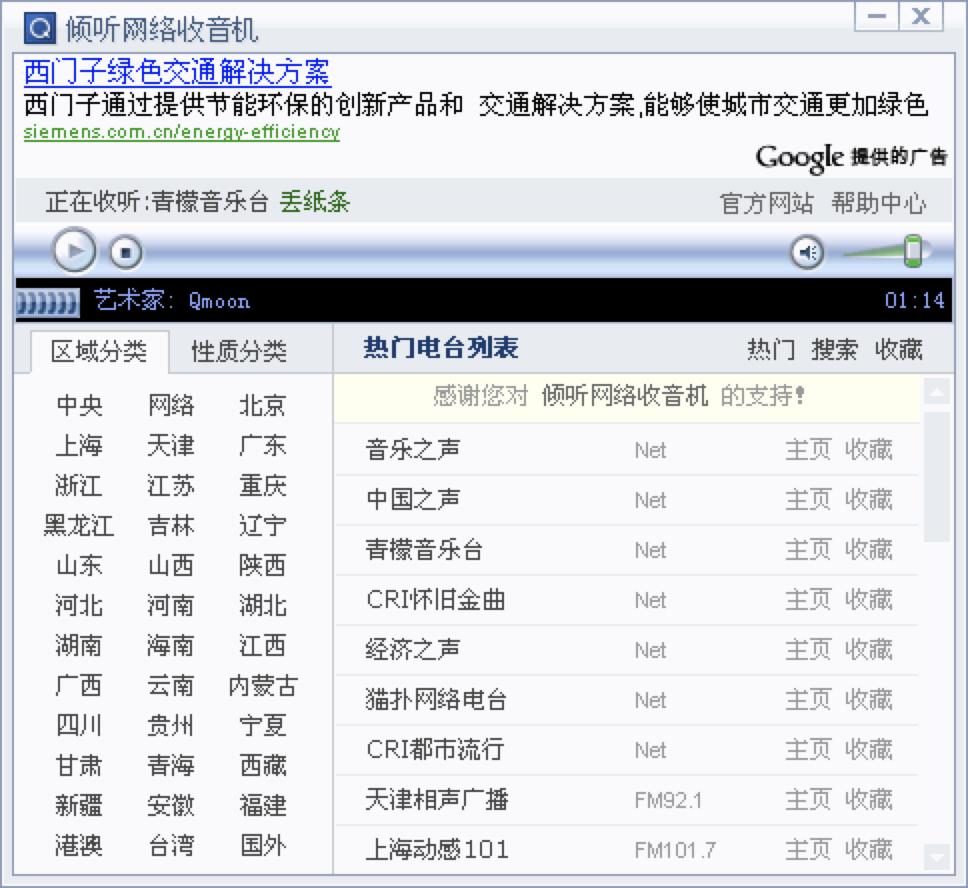This screenshot has height=888, width=968.
Task: Play the 中国之声 station
Action: 412,500
